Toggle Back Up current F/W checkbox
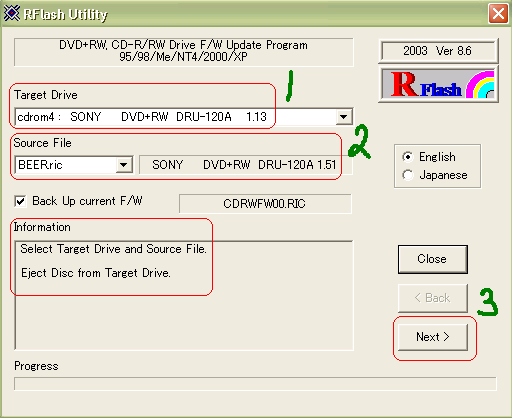 click(21, 201)
